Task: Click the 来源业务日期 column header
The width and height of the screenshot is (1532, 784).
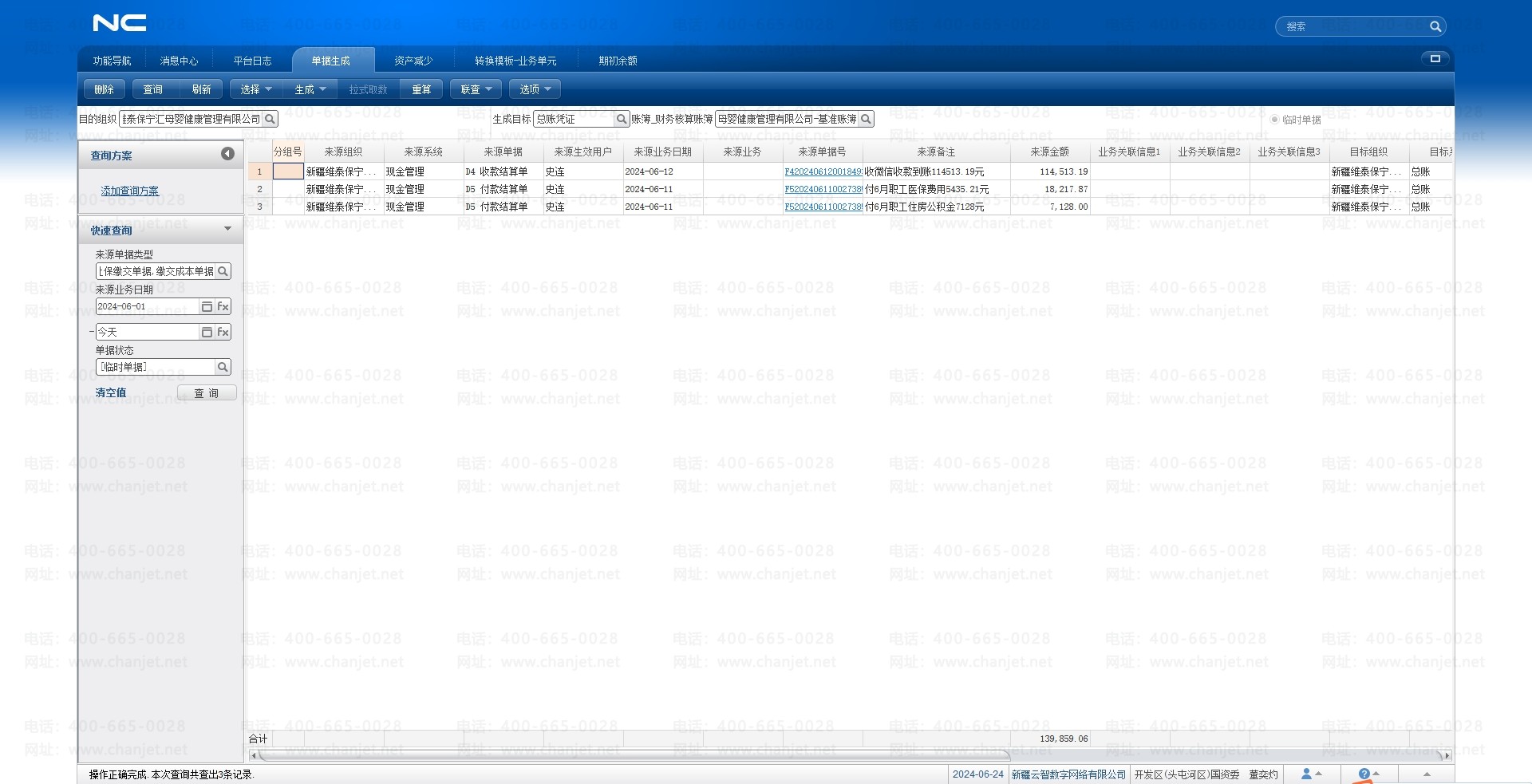Action: (663, 152)
